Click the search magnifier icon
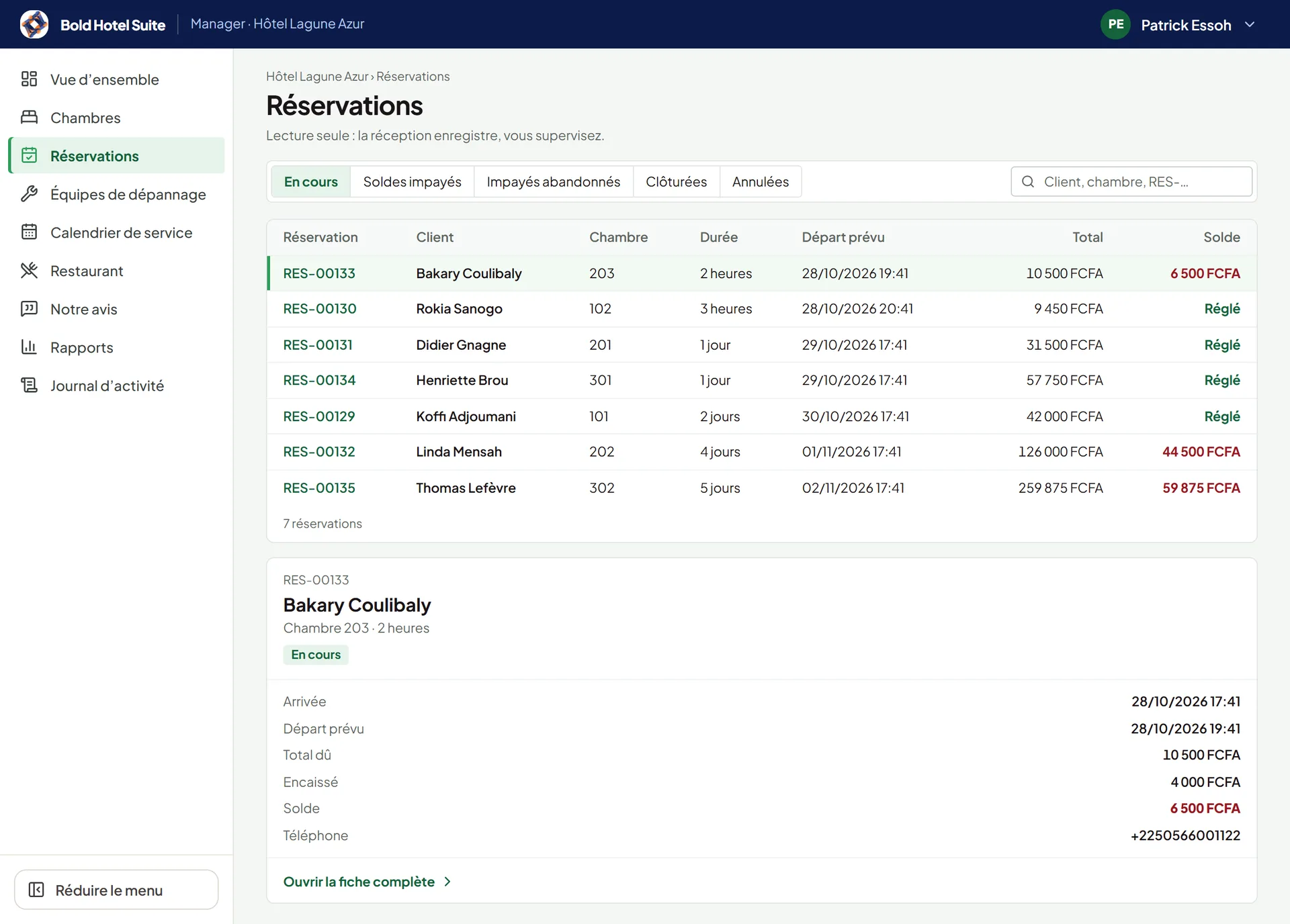The width and height of the screenshot is (1290, 924). point(1028,181)
